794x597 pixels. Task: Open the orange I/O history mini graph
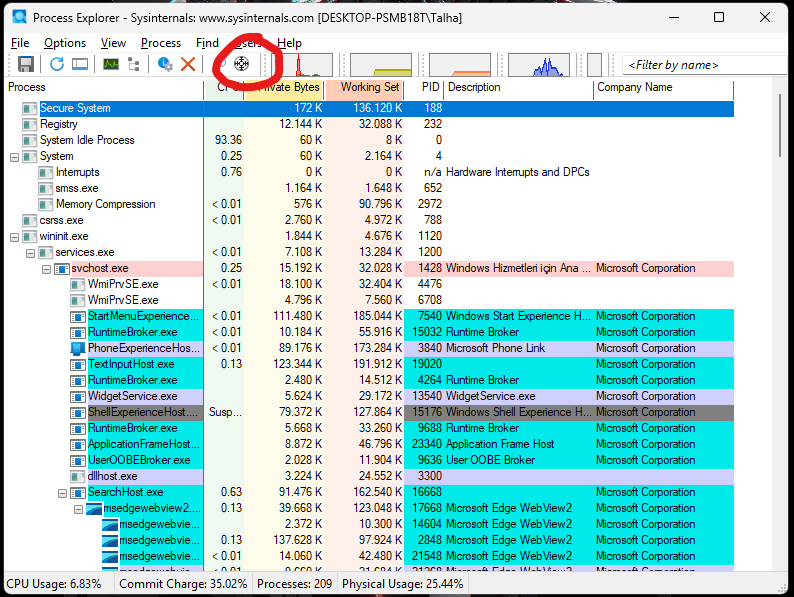(x=460, y=65)
